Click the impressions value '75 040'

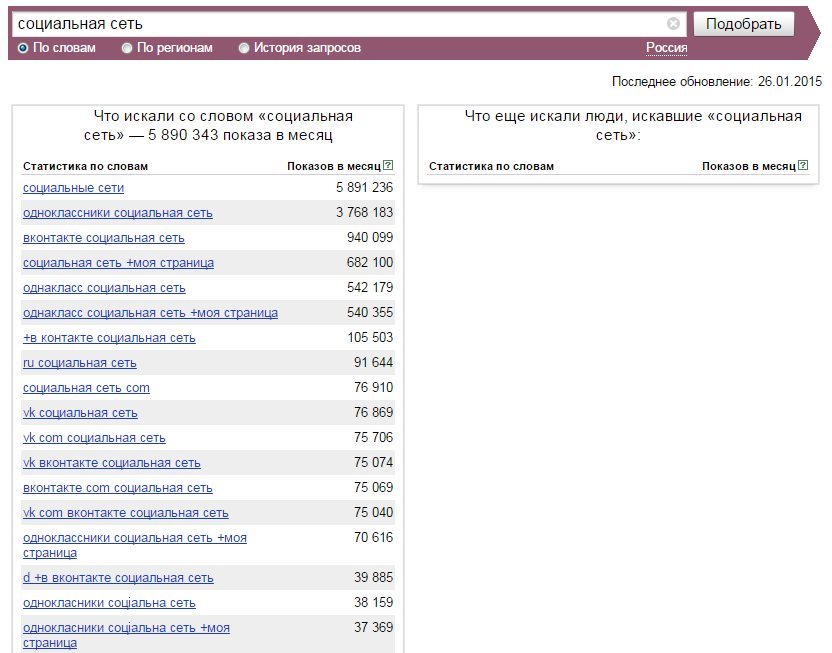coord(373,512)
